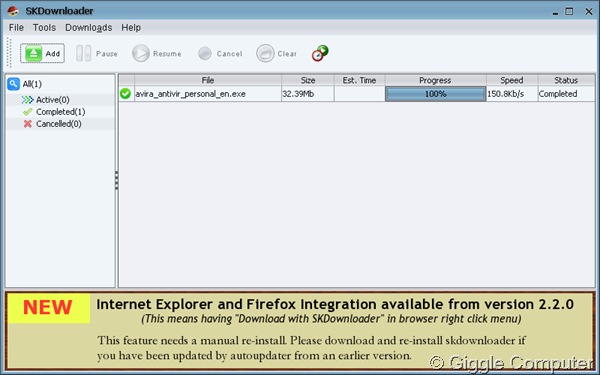Select the All(1) category
This screenshot has width=600, height=375.
click(32, 84)
